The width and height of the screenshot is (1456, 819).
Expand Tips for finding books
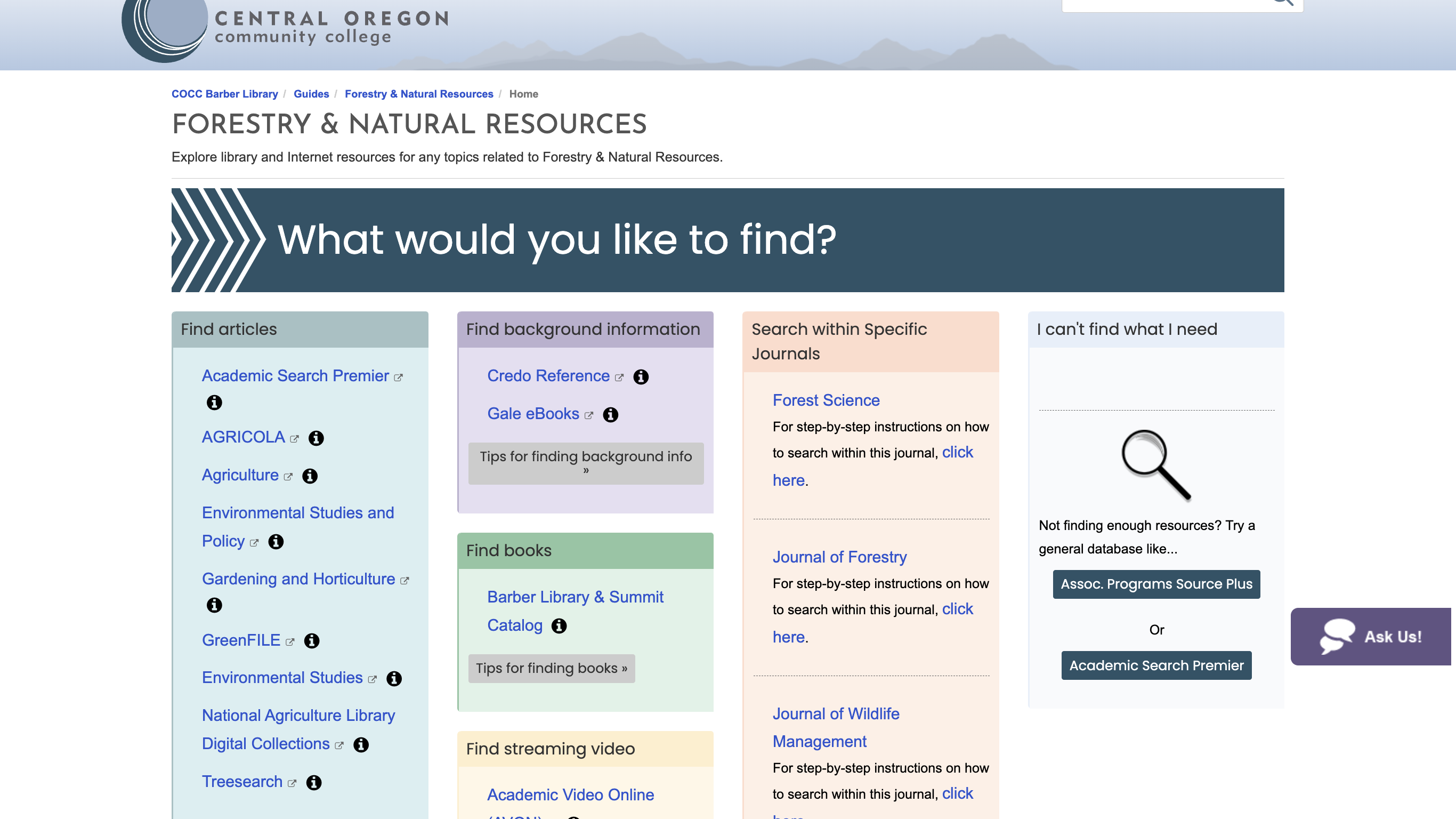[552, 667]
